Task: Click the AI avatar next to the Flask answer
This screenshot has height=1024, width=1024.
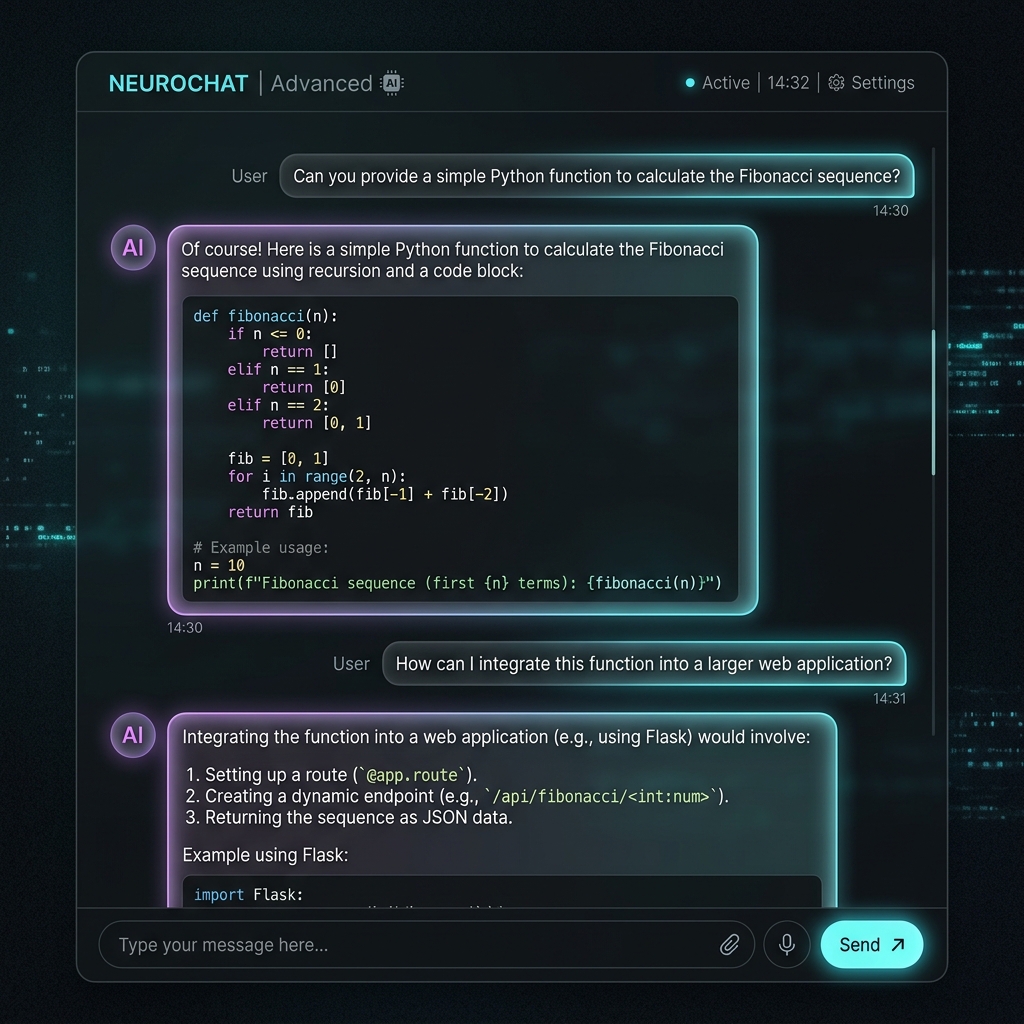Action: 133,735
